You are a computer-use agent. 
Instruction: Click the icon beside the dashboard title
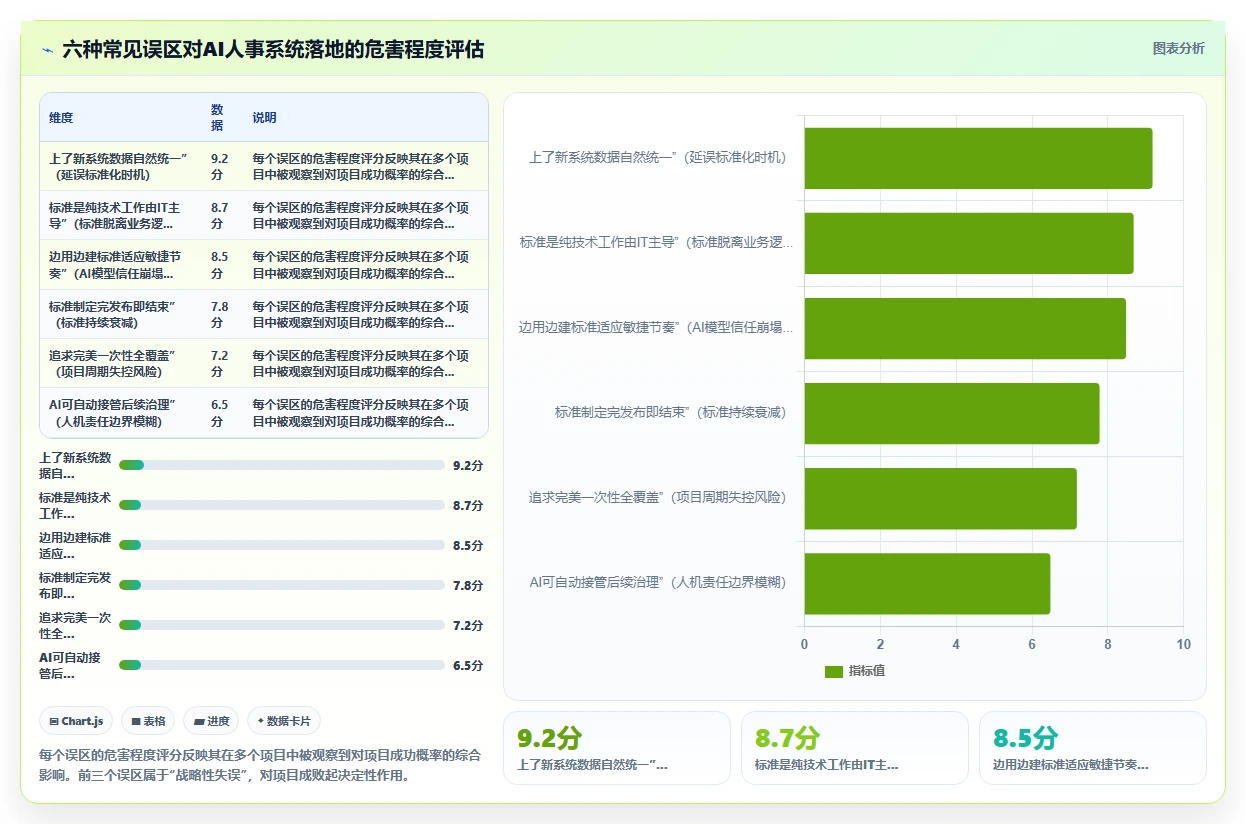tap(47, 49)
